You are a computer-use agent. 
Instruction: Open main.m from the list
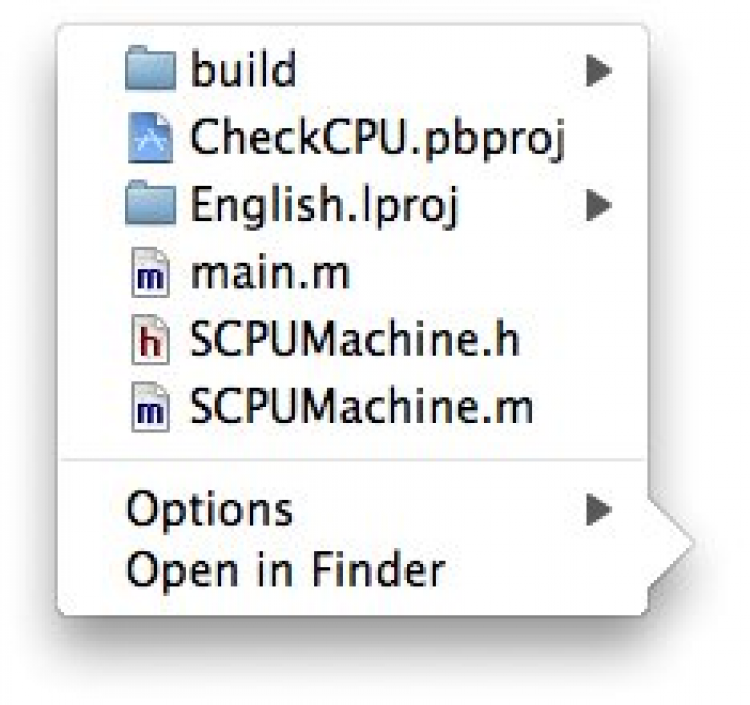click(269, 274)
